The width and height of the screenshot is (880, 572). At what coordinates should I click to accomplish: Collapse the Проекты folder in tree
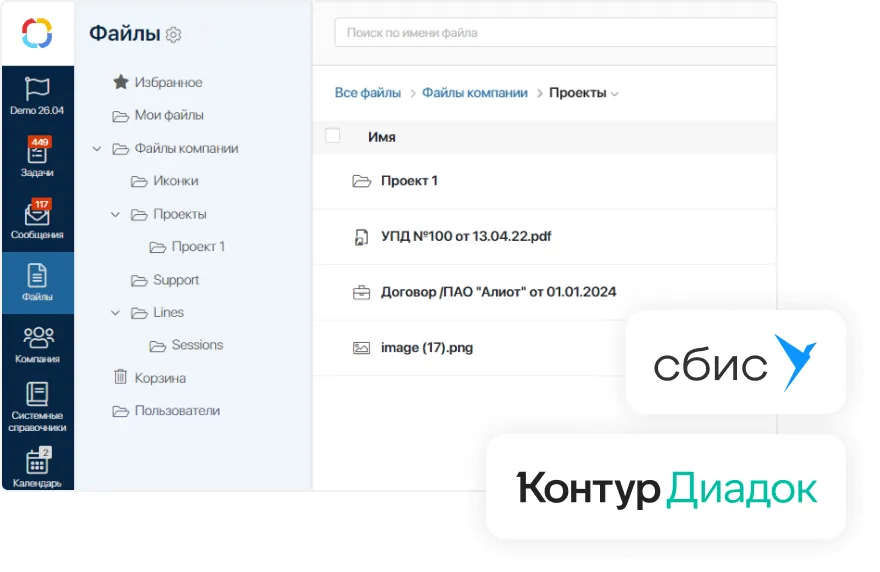coord(116,214)
